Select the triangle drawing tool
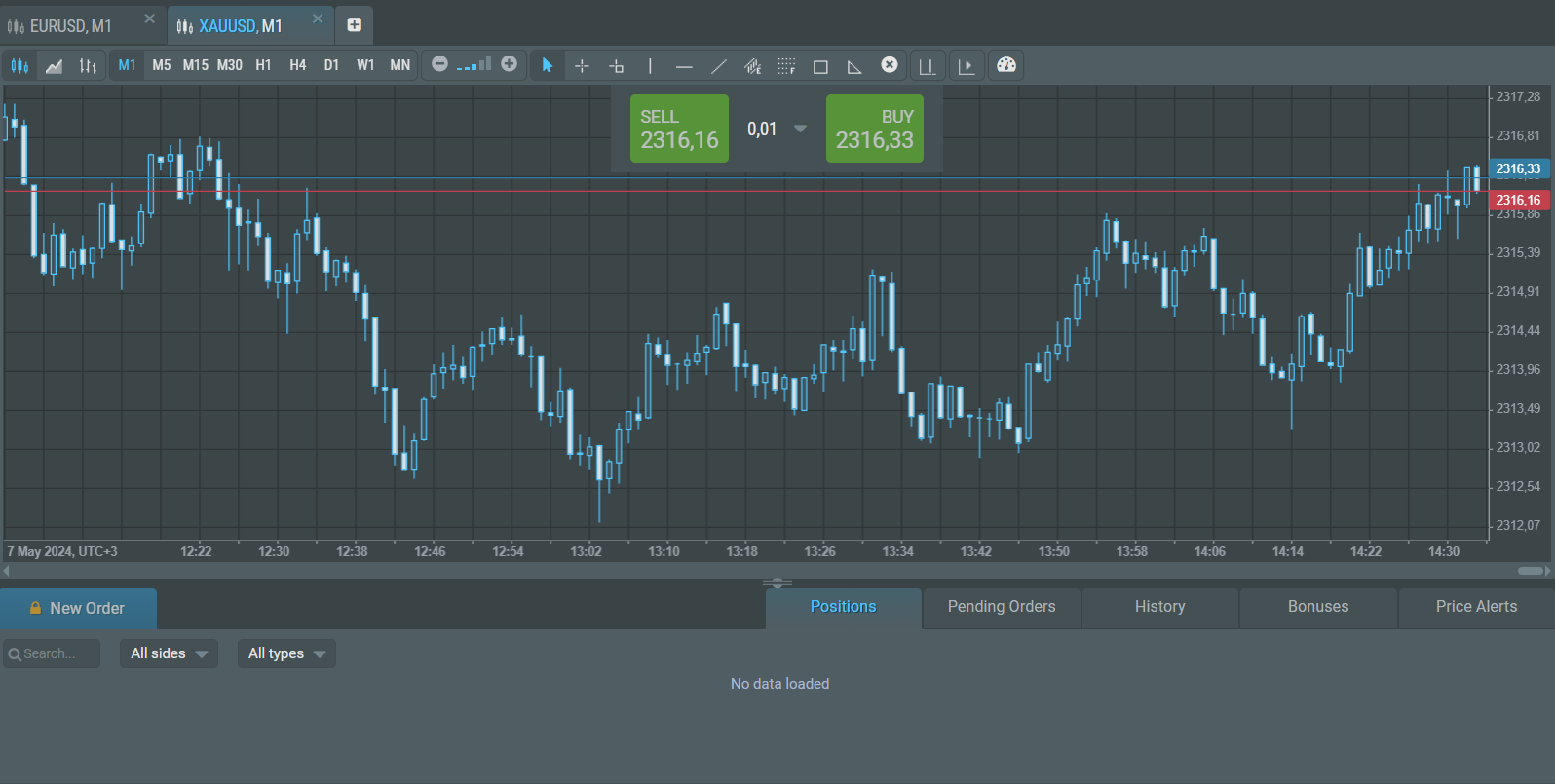The height and width of the screenshot is (784, 1555). 854,65
